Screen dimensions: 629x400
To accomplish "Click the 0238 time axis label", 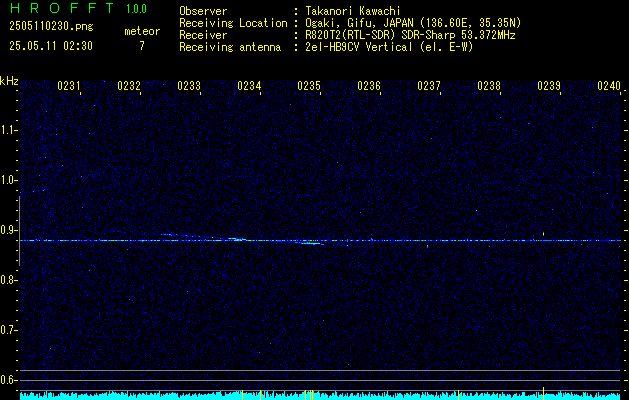I will 489,86.
